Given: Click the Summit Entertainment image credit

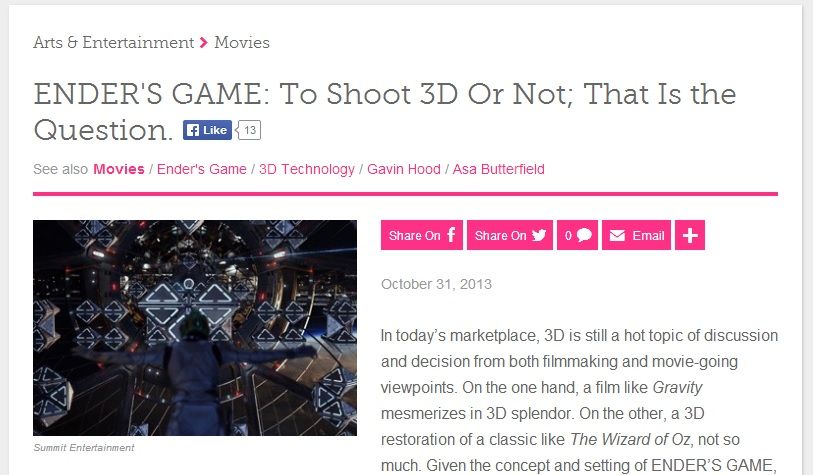Looking at the screenshot, I should coord(84,448).
